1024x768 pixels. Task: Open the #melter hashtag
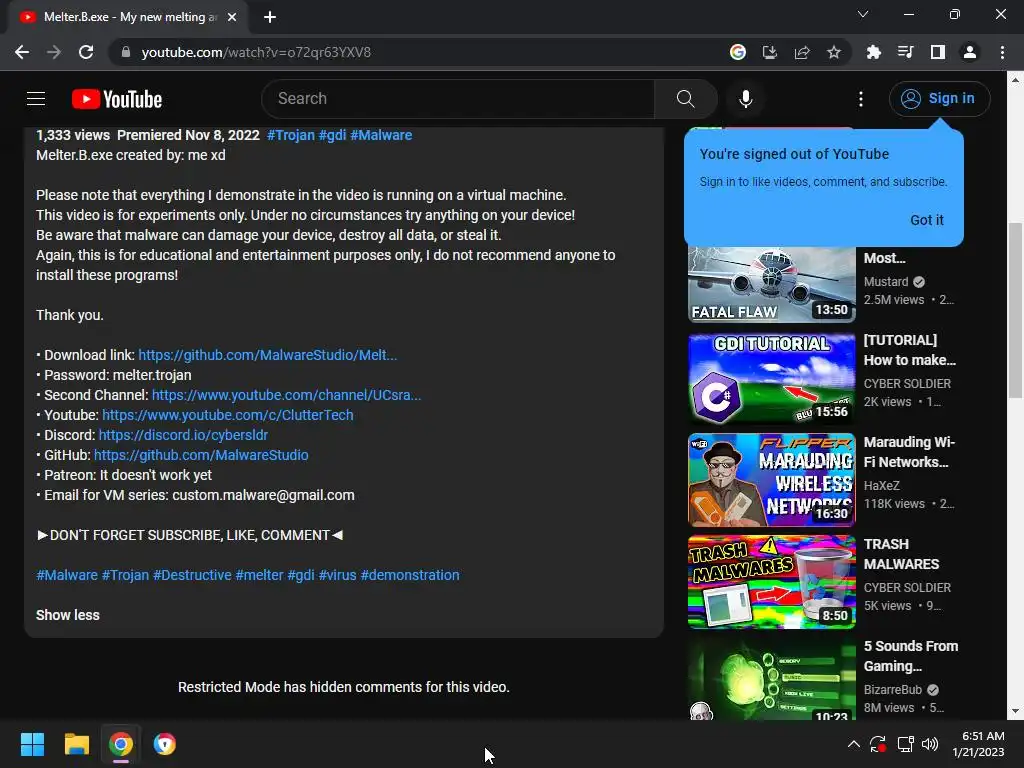click(259, 575)
